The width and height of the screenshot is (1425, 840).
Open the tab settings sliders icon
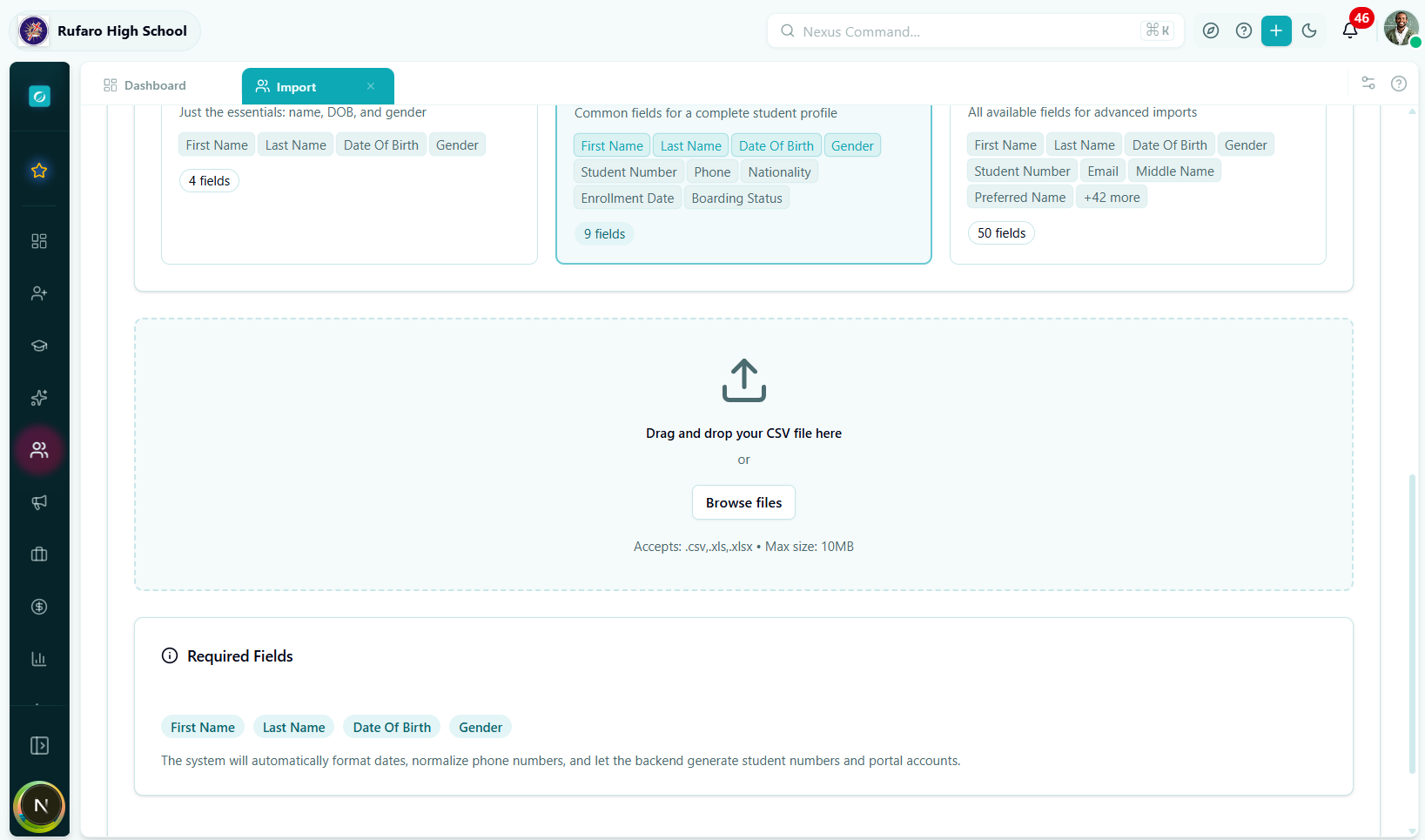pyautogui.click(x=1368, y=84)
